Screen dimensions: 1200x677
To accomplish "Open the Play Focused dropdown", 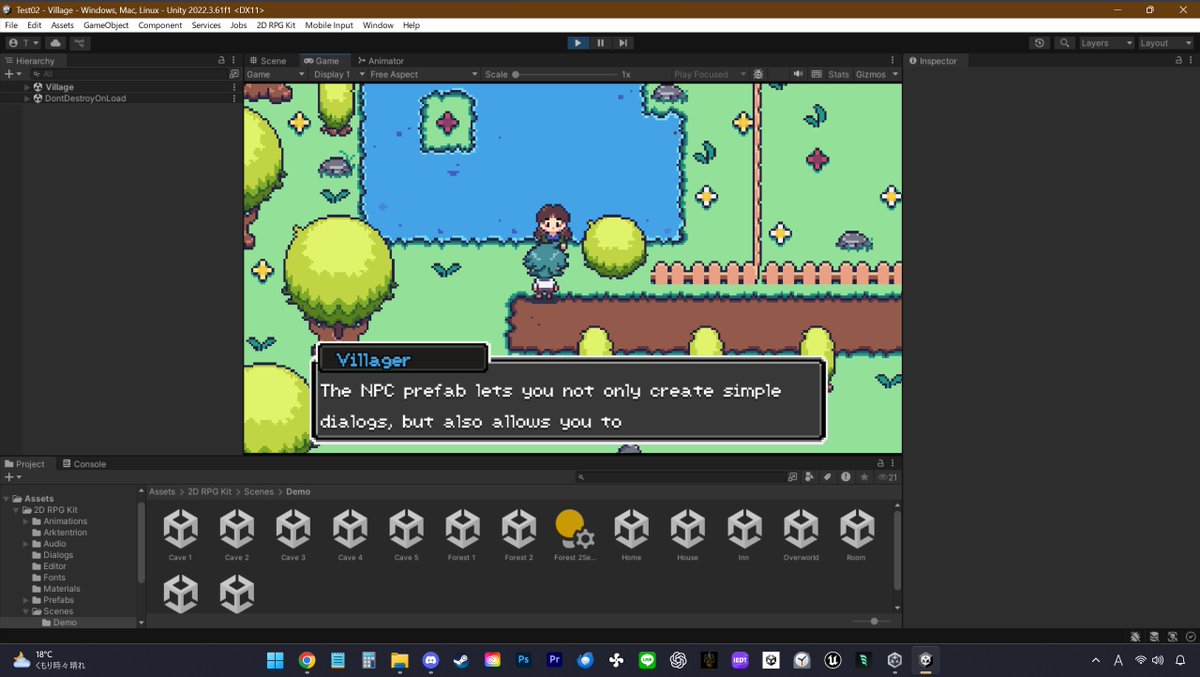I will (x=709, y=74).
